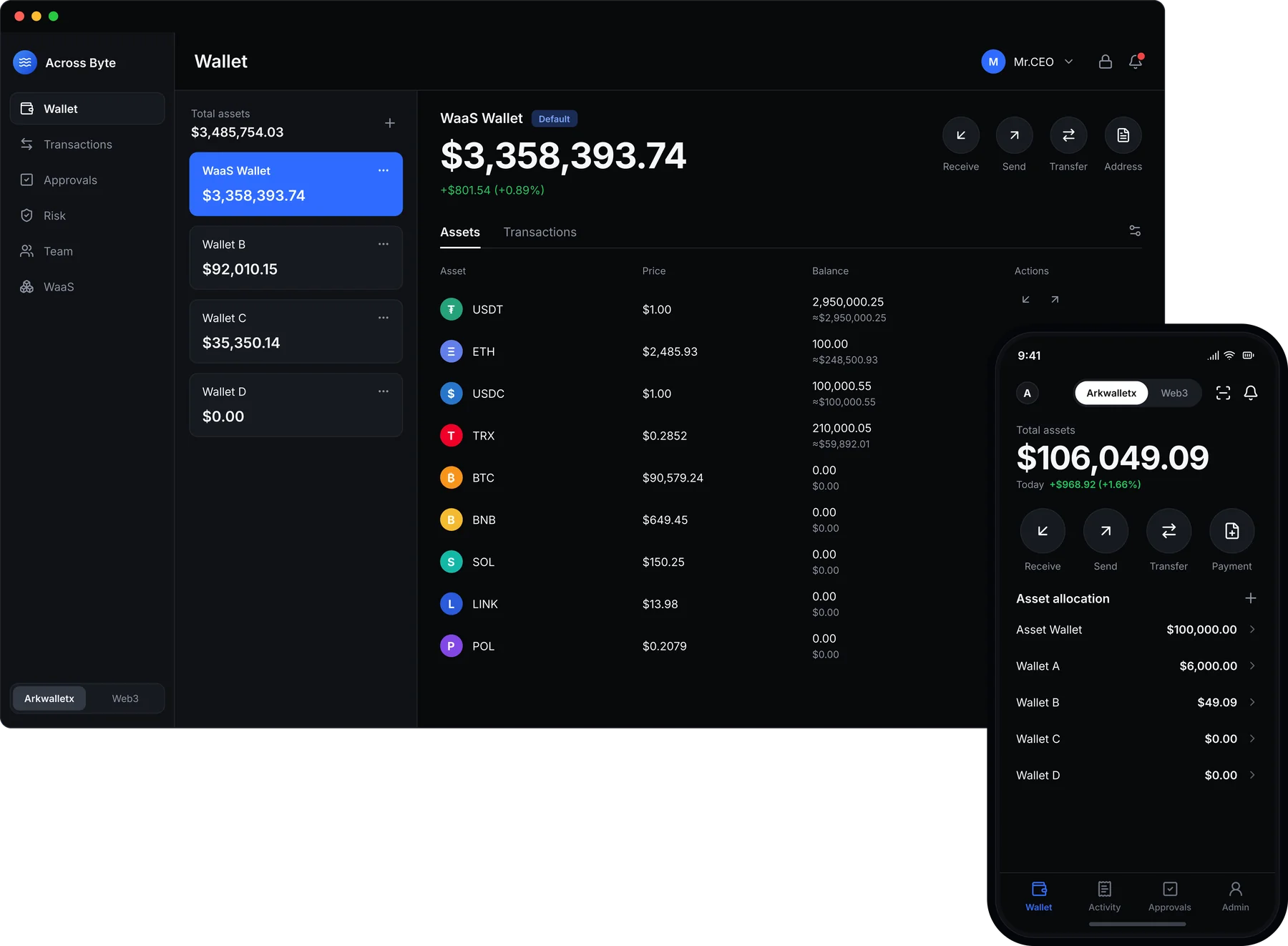This screenshot has height=946, width=1288.
Task: Click the POL asset icon
Action: (451, 646)
